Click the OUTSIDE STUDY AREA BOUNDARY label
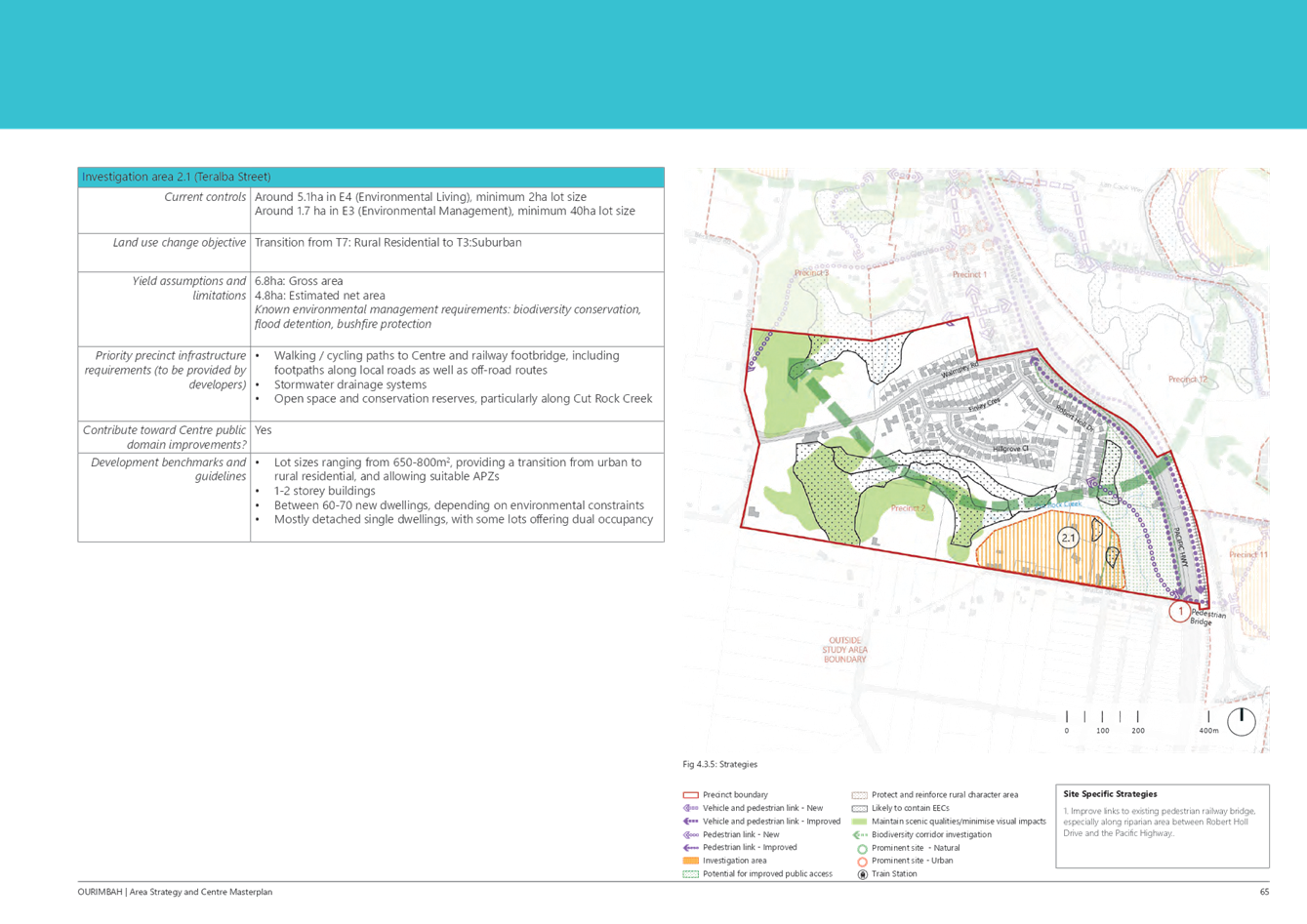The height and width of the screenshot is (924, 1307). pyautogui.click(x=844, y=650)
